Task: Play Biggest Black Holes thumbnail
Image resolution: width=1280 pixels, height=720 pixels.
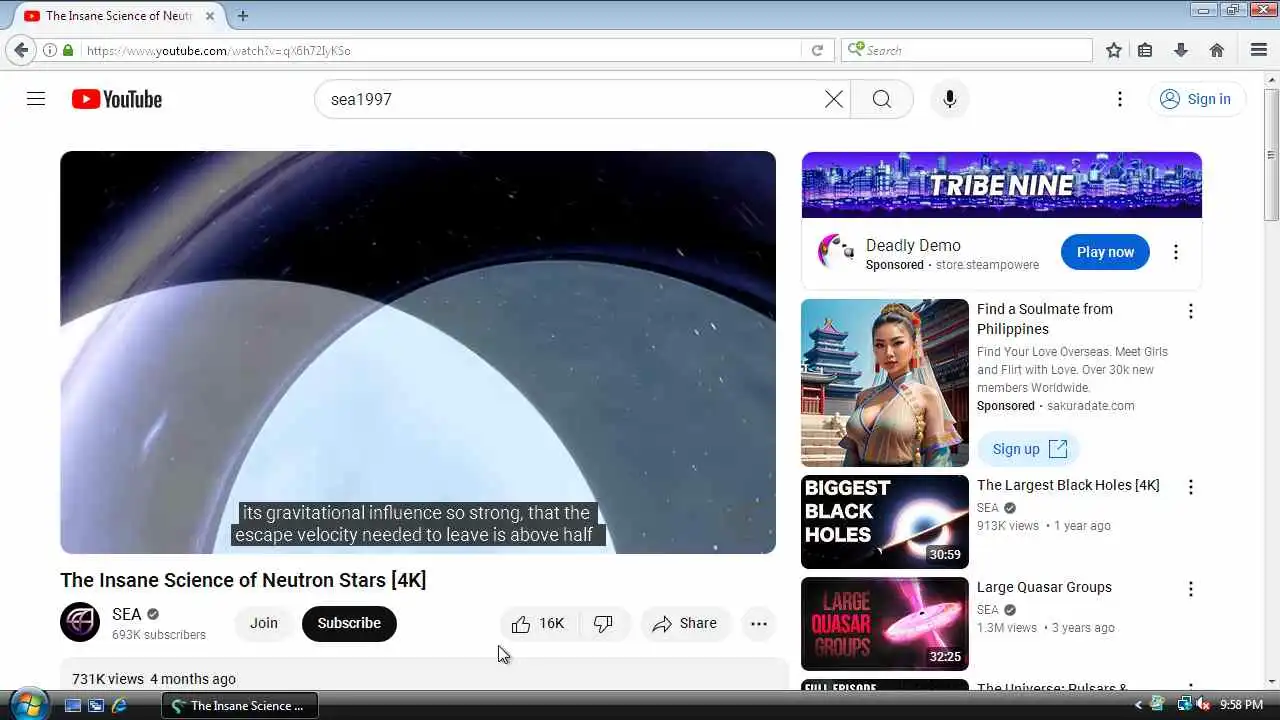Action: pyautogui.click(x=885, y=522)
